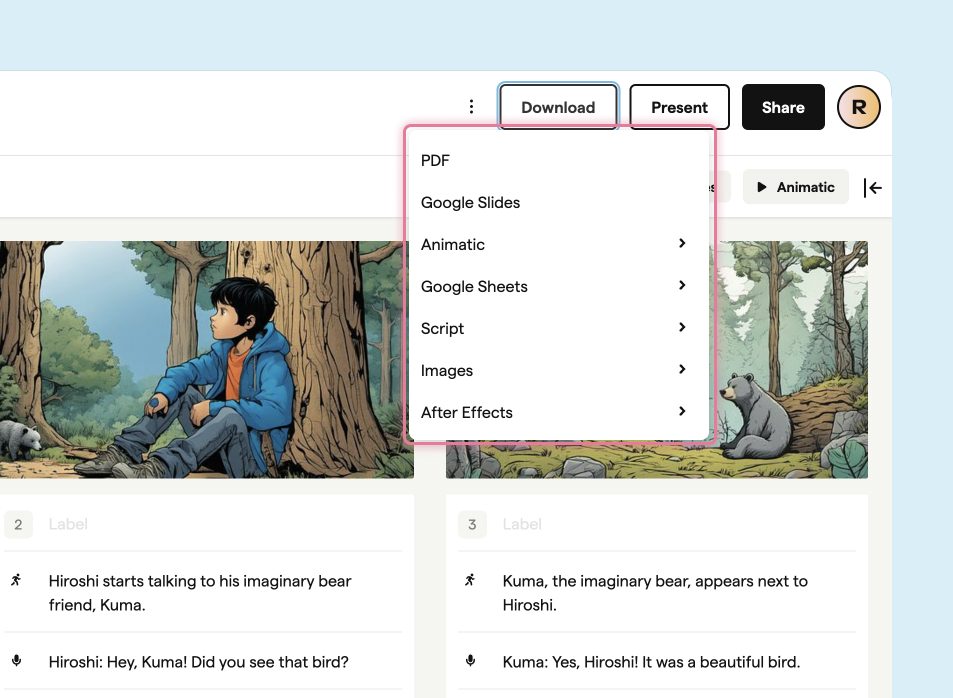Viewport: 953px width, 698px height.
Task: Expand the Google Sheets submenu arrow
Action: click(682, 285)
